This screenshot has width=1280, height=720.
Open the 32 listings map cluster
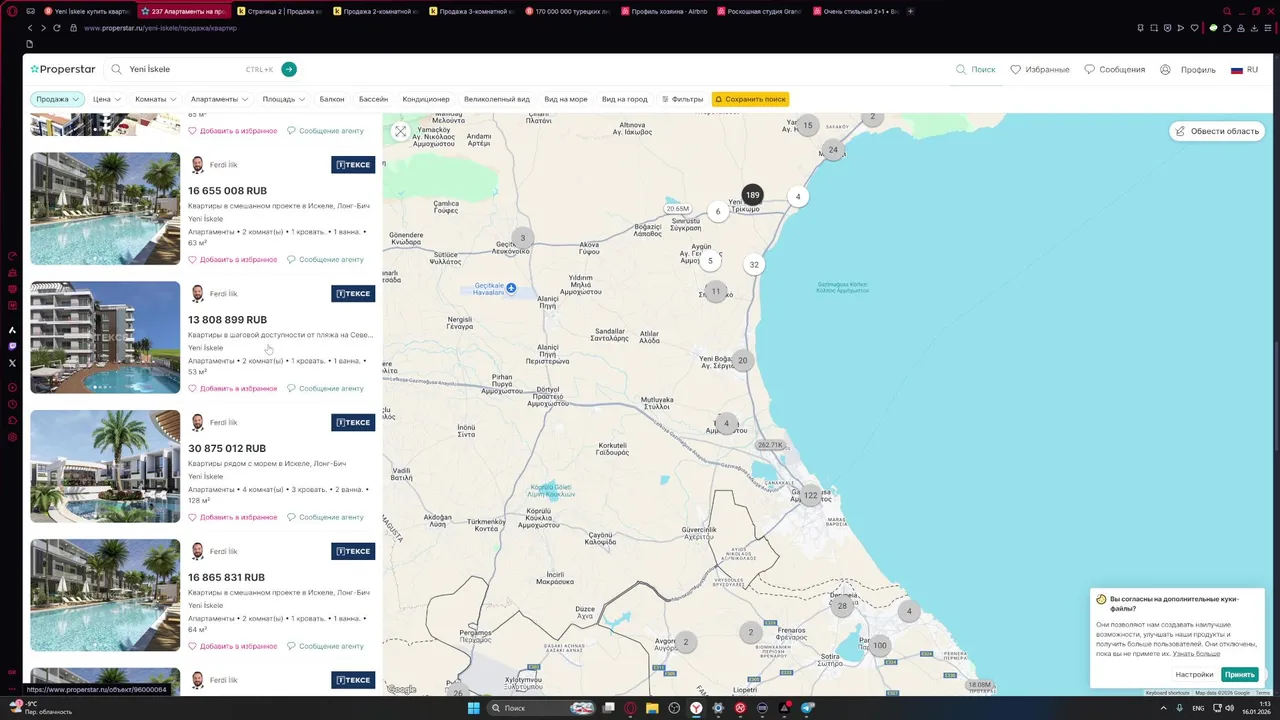[x=754, y=265]
